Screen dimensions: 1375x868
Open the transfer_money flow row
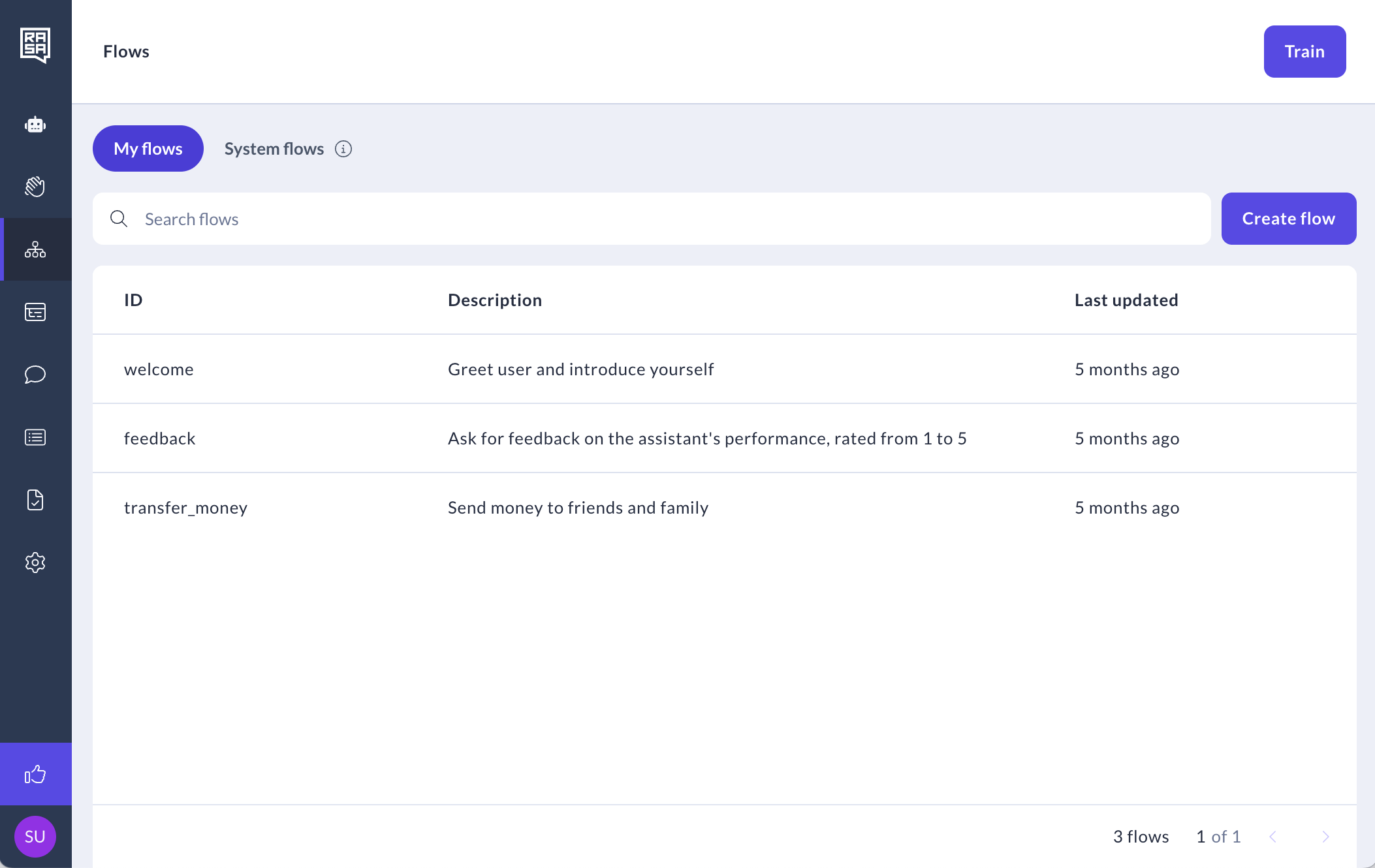[x=186, y=508]
